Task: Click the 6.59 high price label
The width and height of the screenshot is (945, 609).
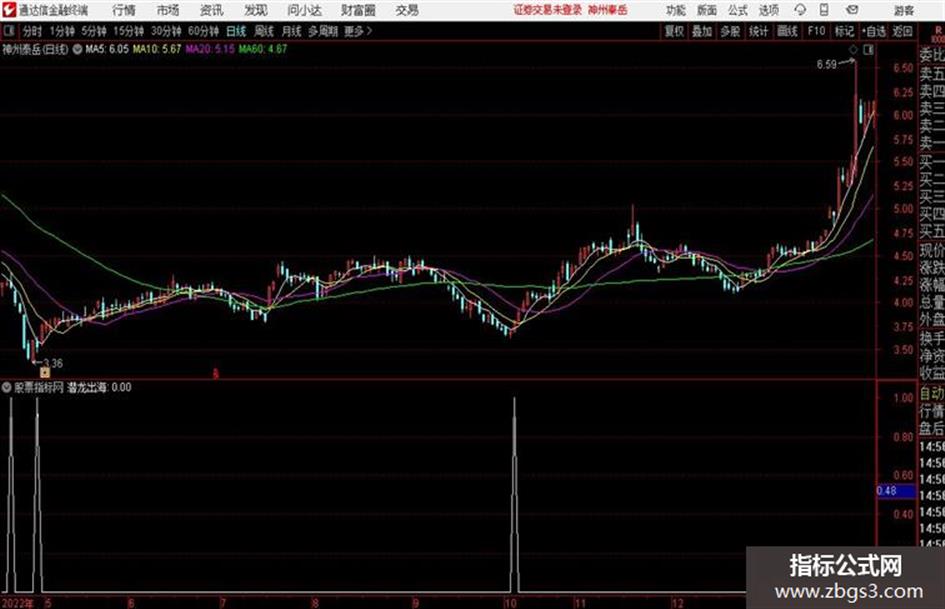Action: 826,64
